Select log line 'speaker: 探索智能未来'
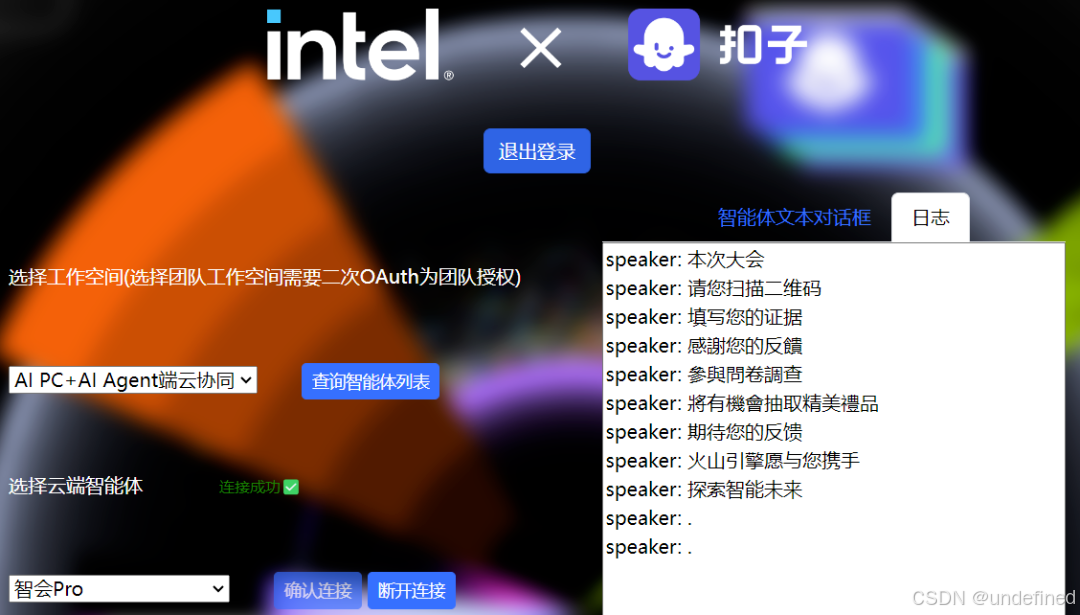The height and width of the screenshot is (615, 1080). pos(704,490)
